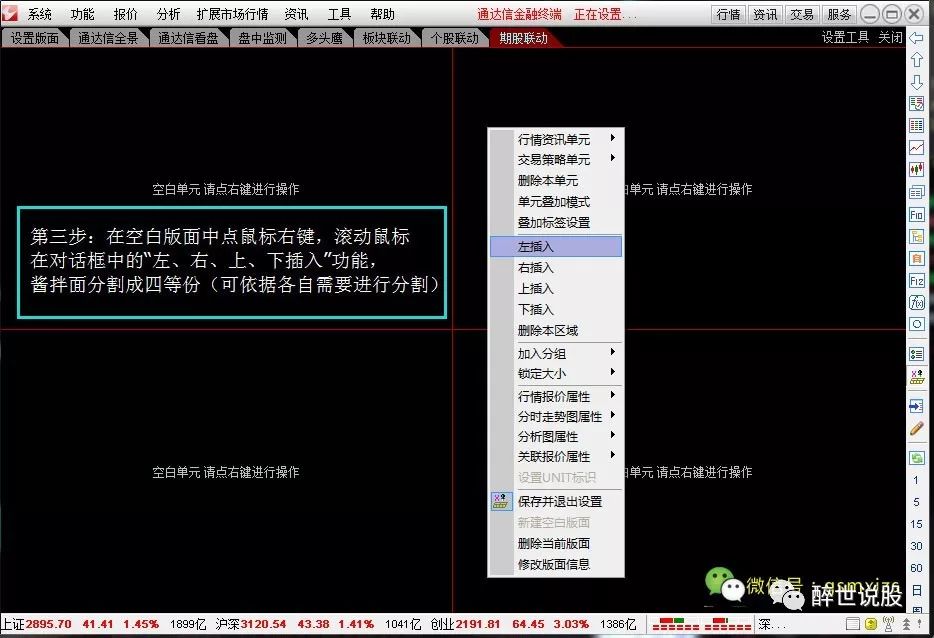Switch to the 盘中监测 tab
The height and width of the screenshot is (638, 934).
click(262, 38)
